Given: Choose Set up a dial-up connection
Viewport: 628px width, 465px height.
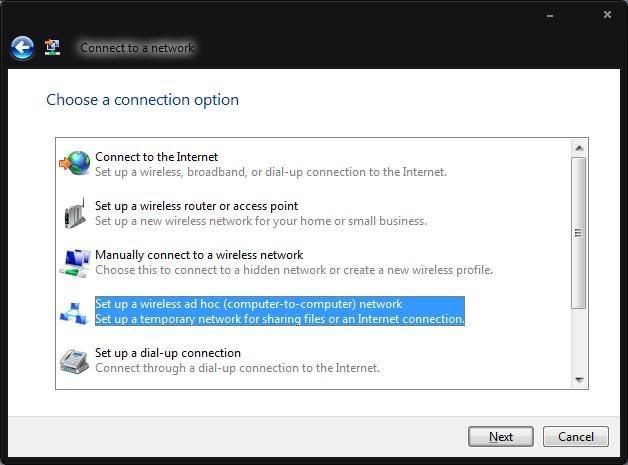Looking at the screenshot, I should [168, 353].
